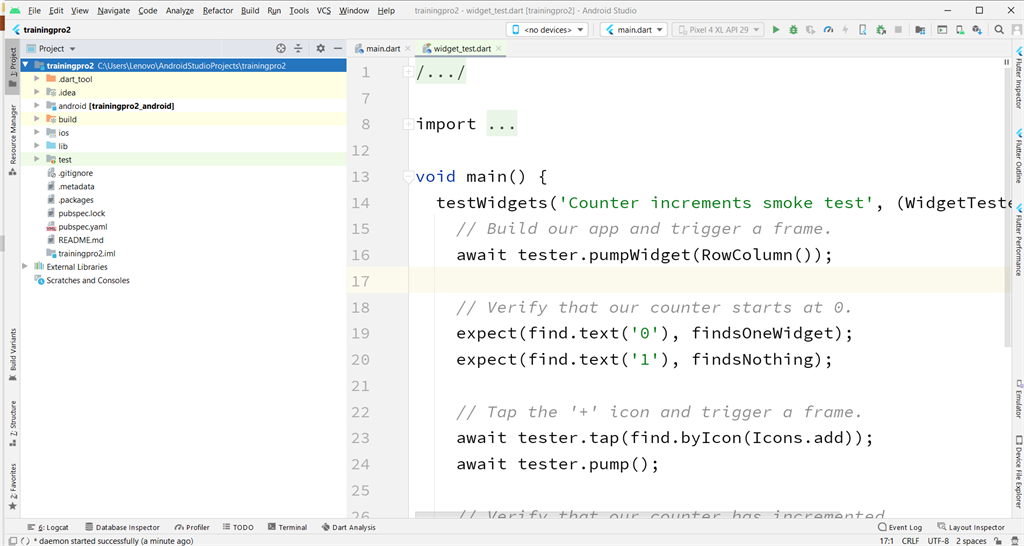Open the Layout Inspector

[970, 527]
